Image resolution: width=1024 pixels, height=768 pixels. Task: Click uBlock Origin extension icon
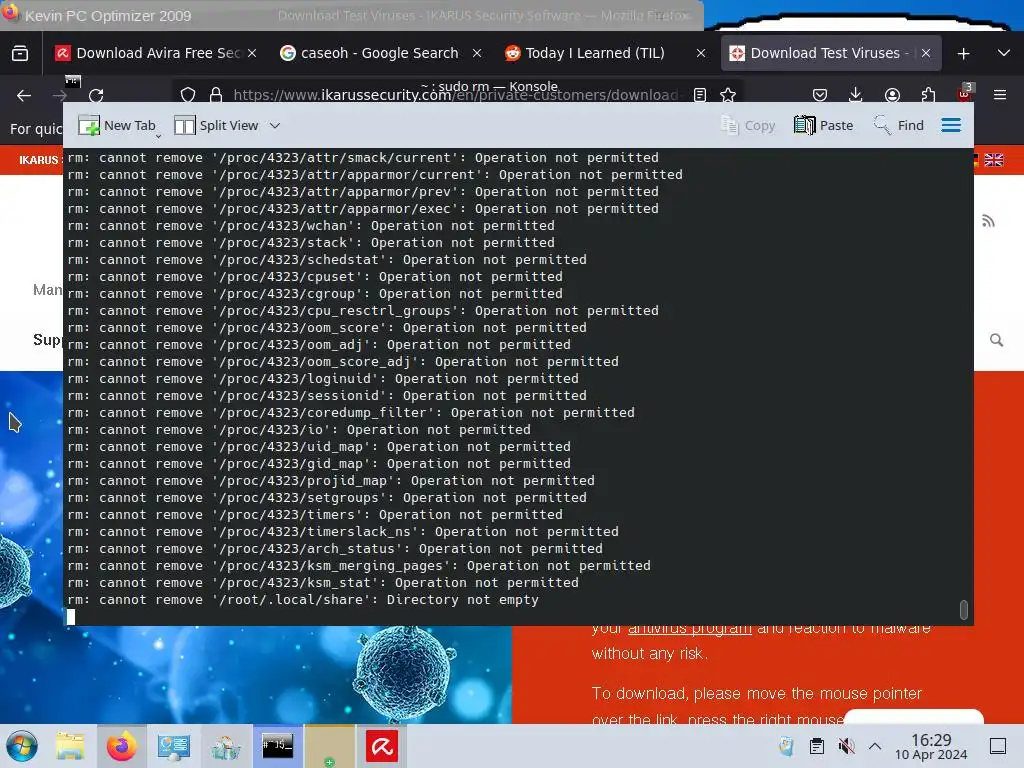click(x=965, y=93)
